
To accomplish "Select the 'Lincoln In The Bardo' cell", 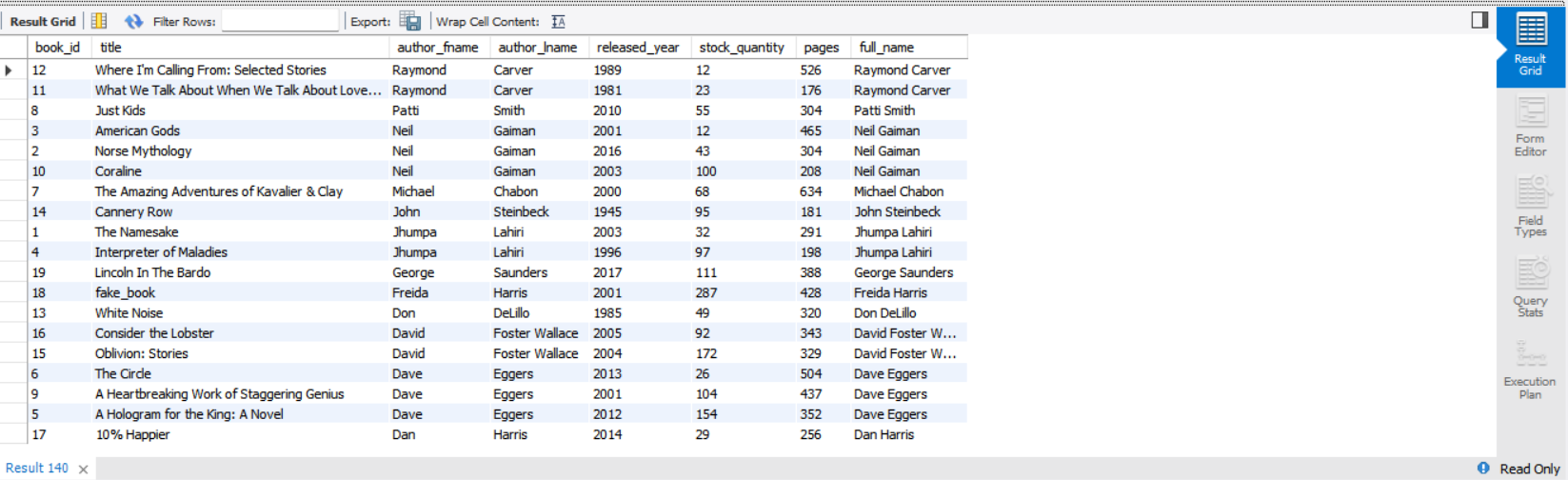I will coord(240,272).
